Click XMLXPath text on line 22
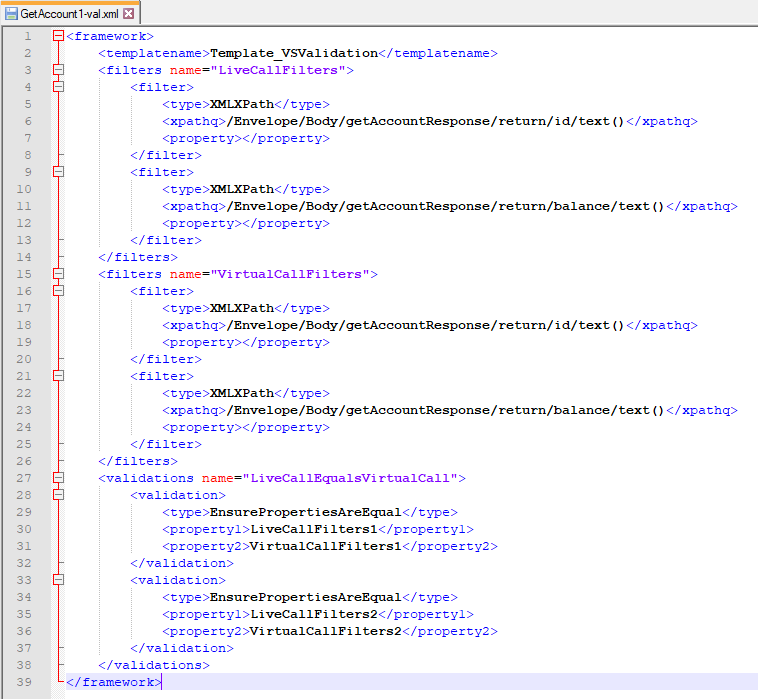This screenshot has width=758, height=699. (242, 393)
